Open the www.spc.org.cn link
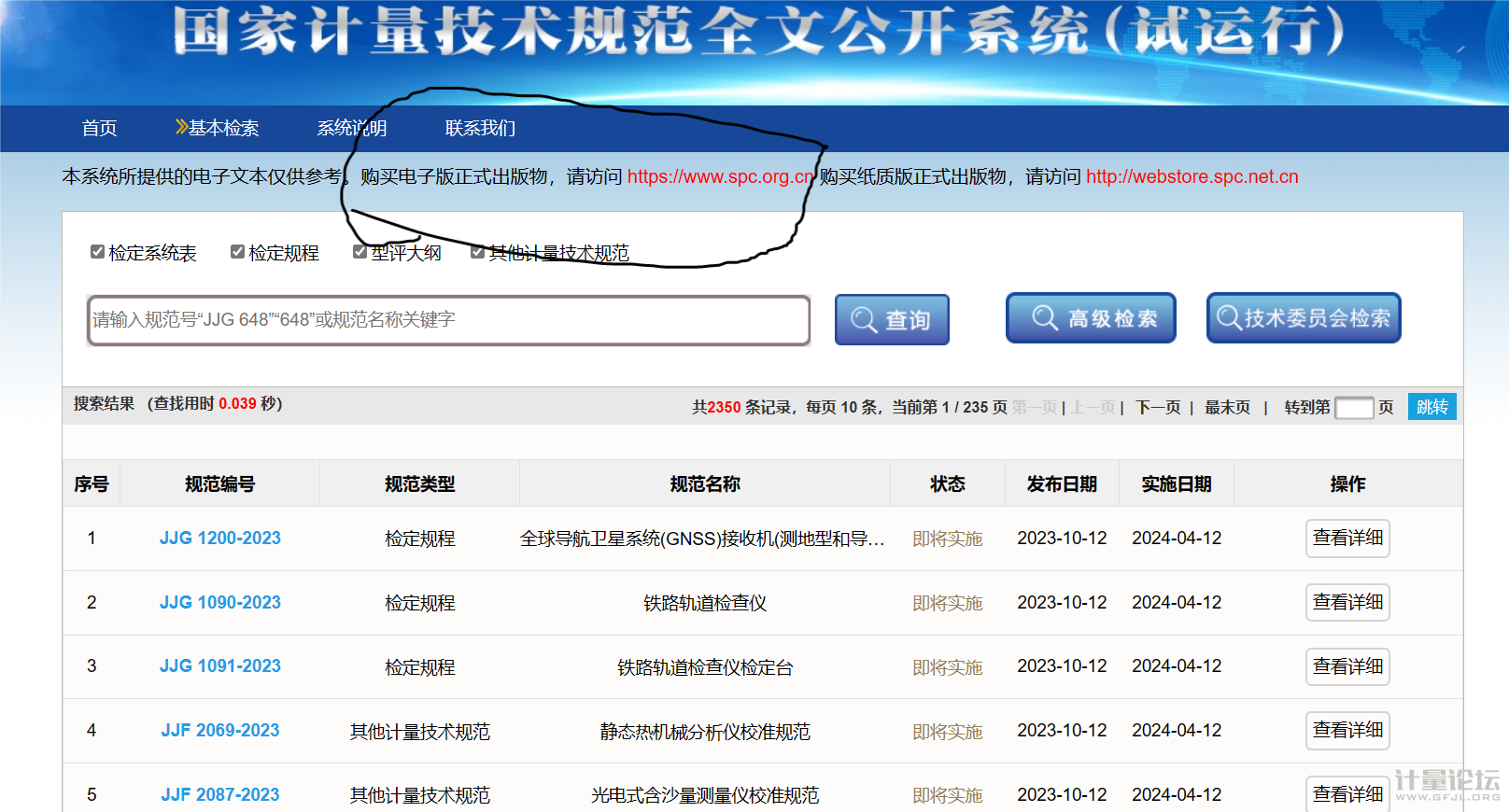This screenshot has height=812, width=1509. click(x=720, y=177)
